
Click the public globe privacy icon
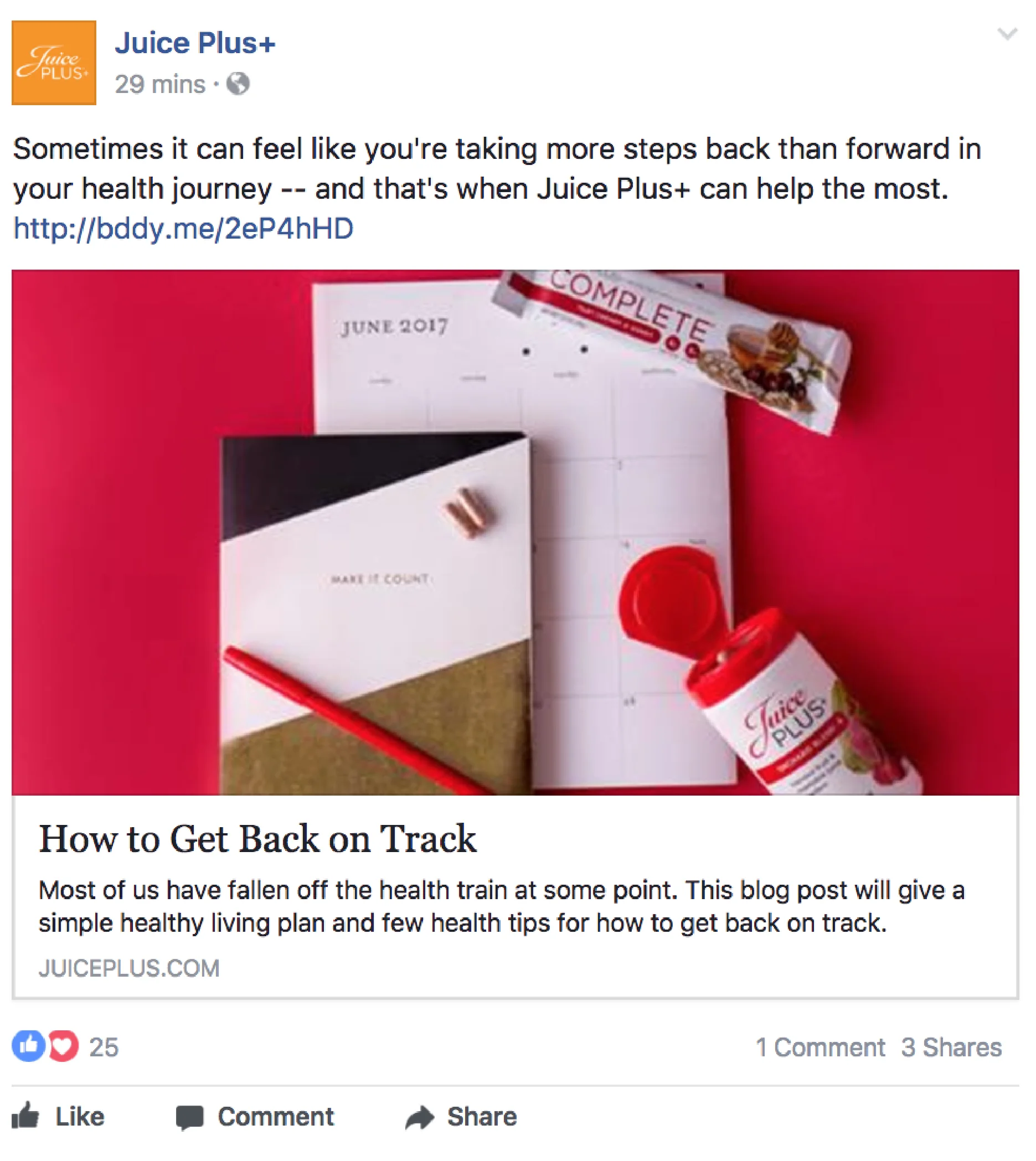[238, 84]
